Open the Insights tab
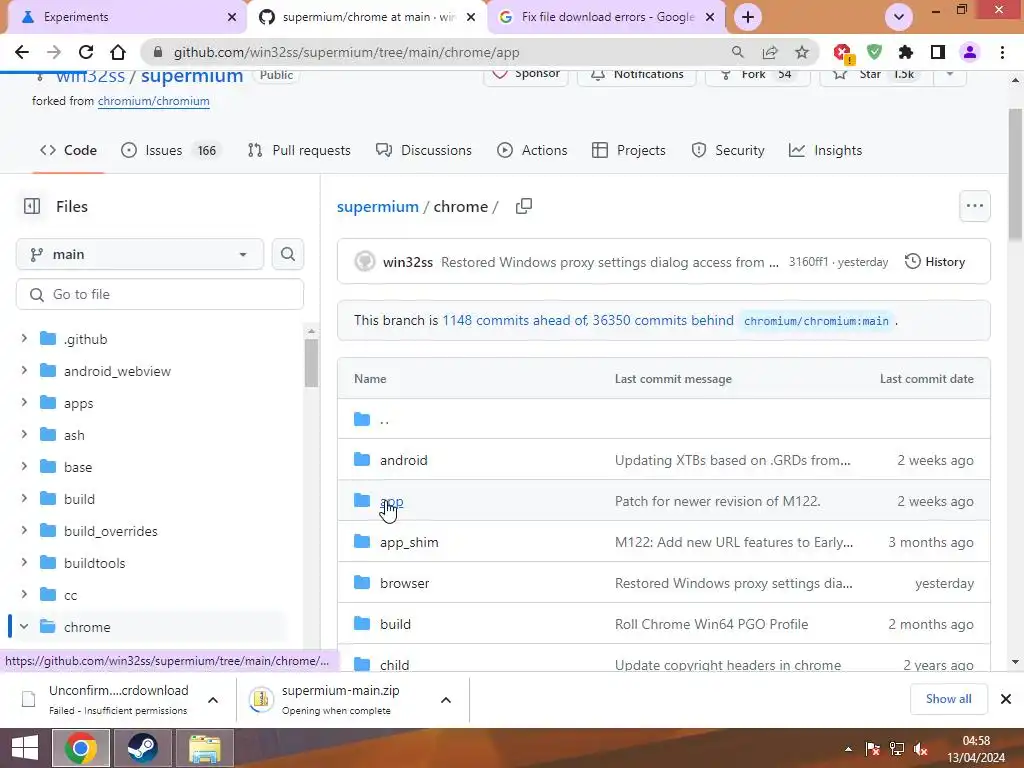The height and width of the screenshot is (768, 1024). coord(825,150)
